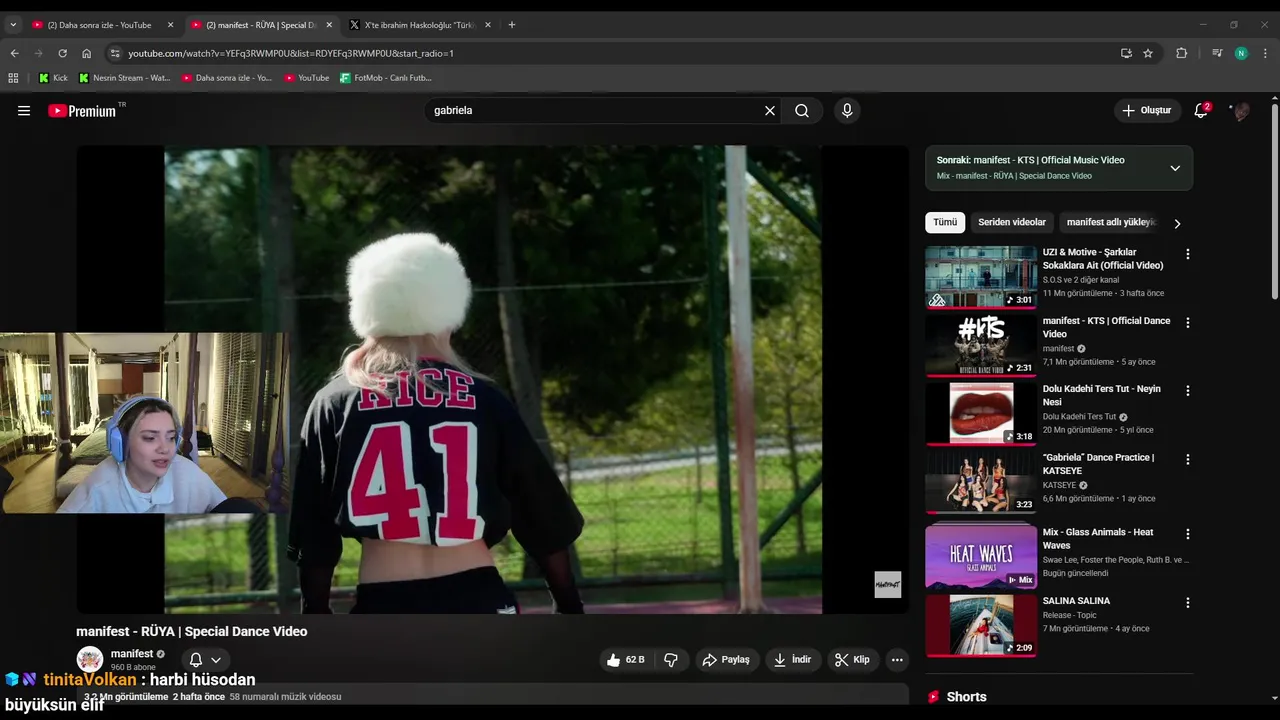Viewport: 1280px width, 720px height.
Task: Open the YouTube hamburger guide menu
Action: (x=24, y=111)
